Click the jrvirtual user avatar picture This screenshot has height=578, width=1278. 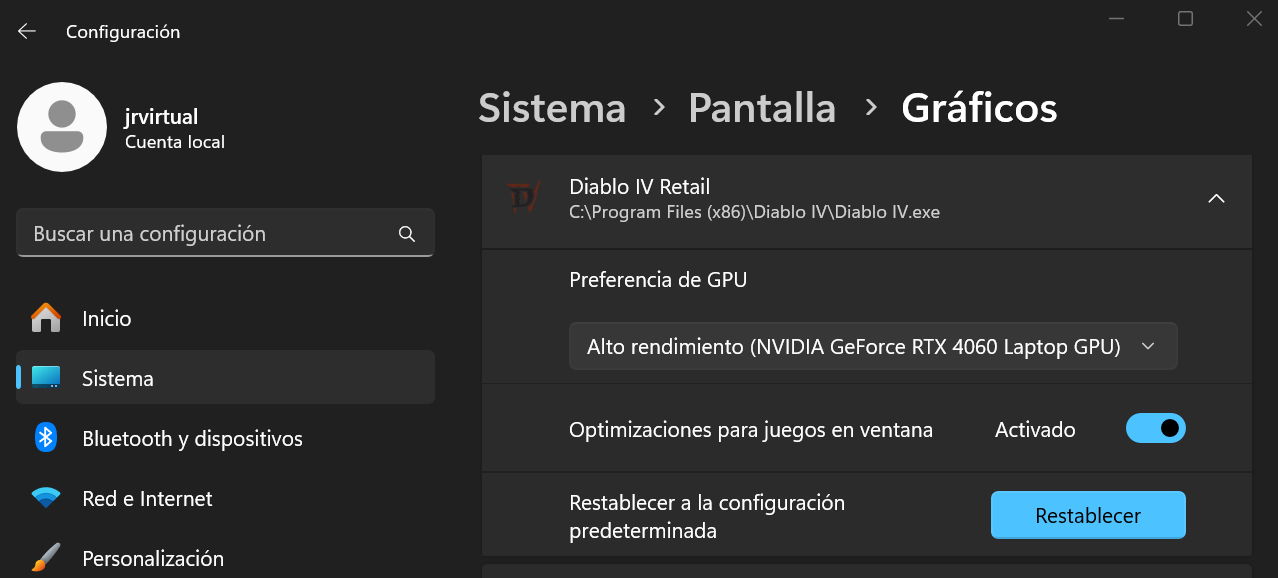tap(62, 127)
